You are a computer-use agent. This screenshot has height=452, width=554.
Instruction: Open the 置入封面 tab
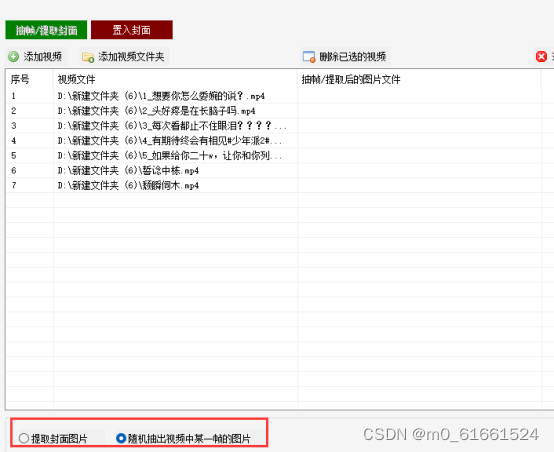click(x=132, y=30)
